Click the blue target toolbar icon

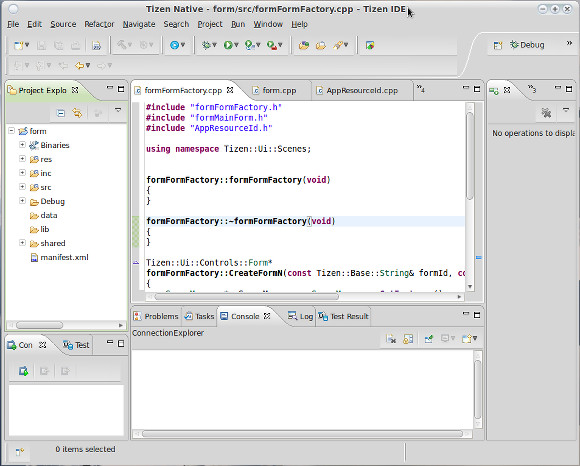click(174, 45)
